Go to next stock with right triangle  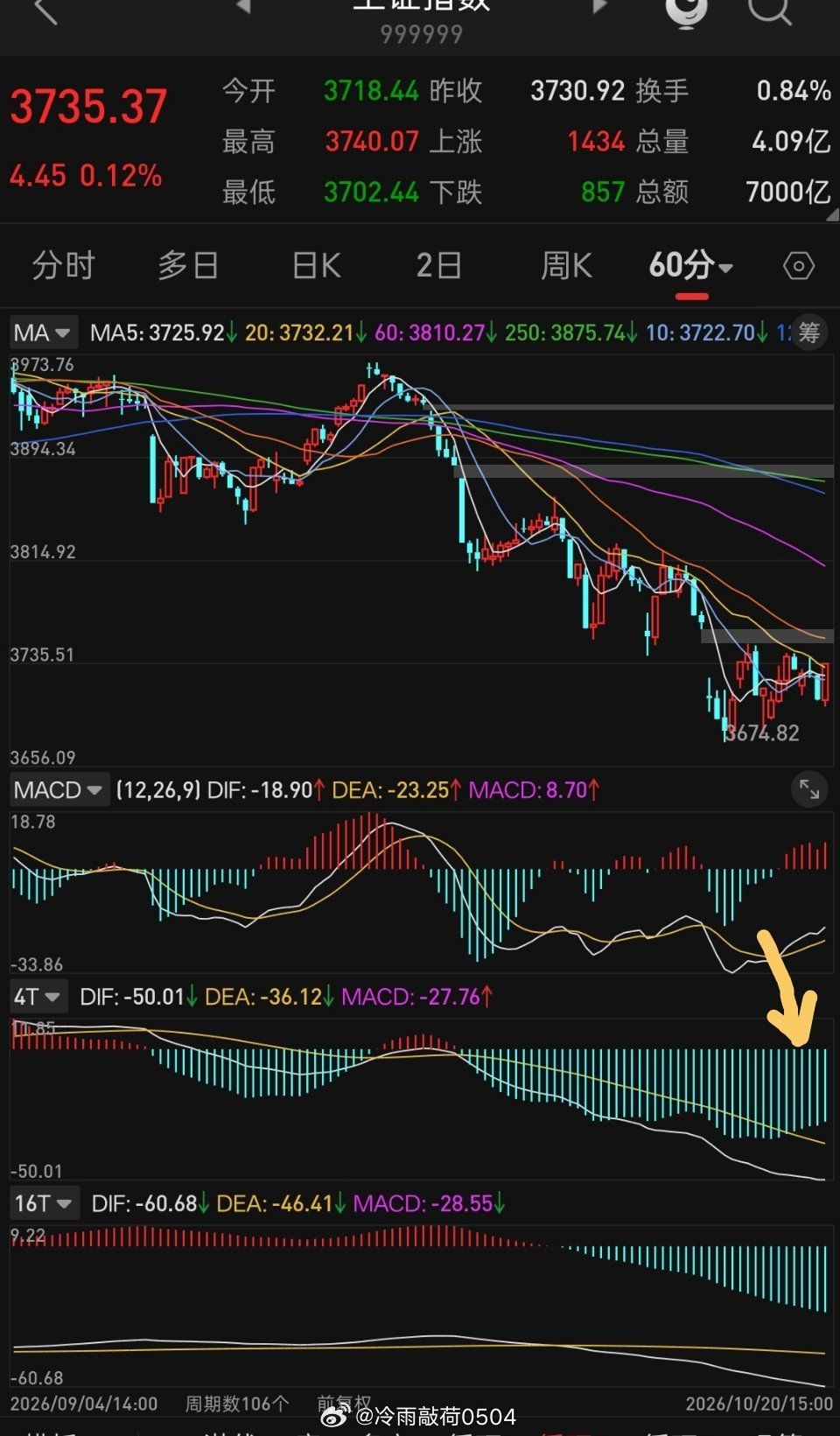599,7
